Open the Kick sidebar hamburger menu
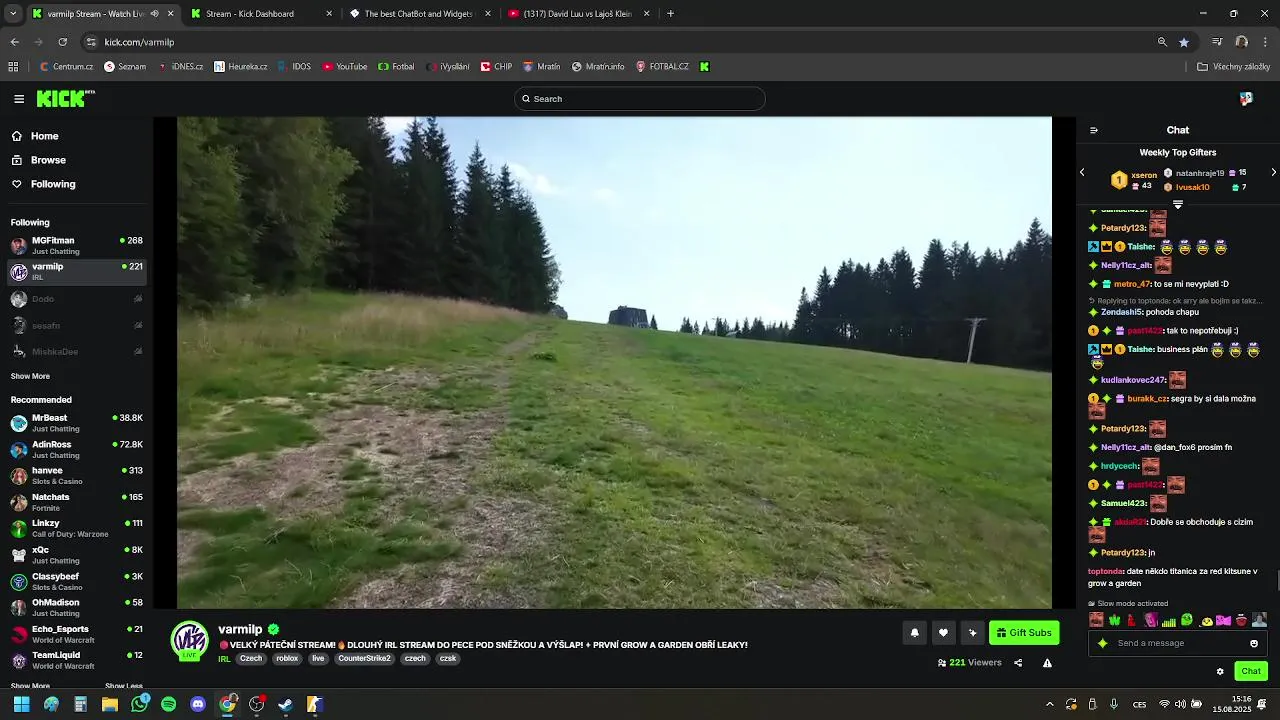Image resolution: width=1280 pixels, height=720 pixels. [x=19, y=99]
